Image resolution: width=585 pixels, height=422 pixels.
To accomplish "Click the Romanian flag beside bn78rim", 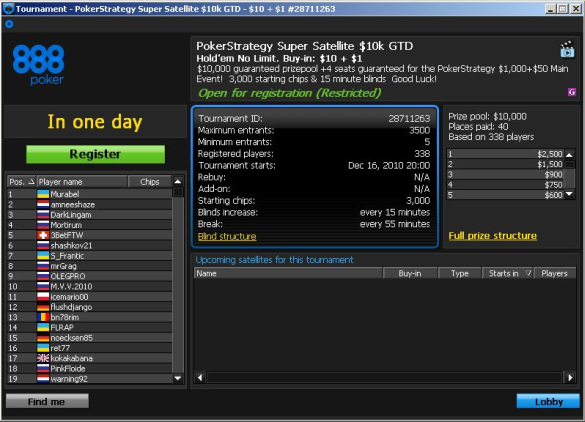I will click(43, 317).
